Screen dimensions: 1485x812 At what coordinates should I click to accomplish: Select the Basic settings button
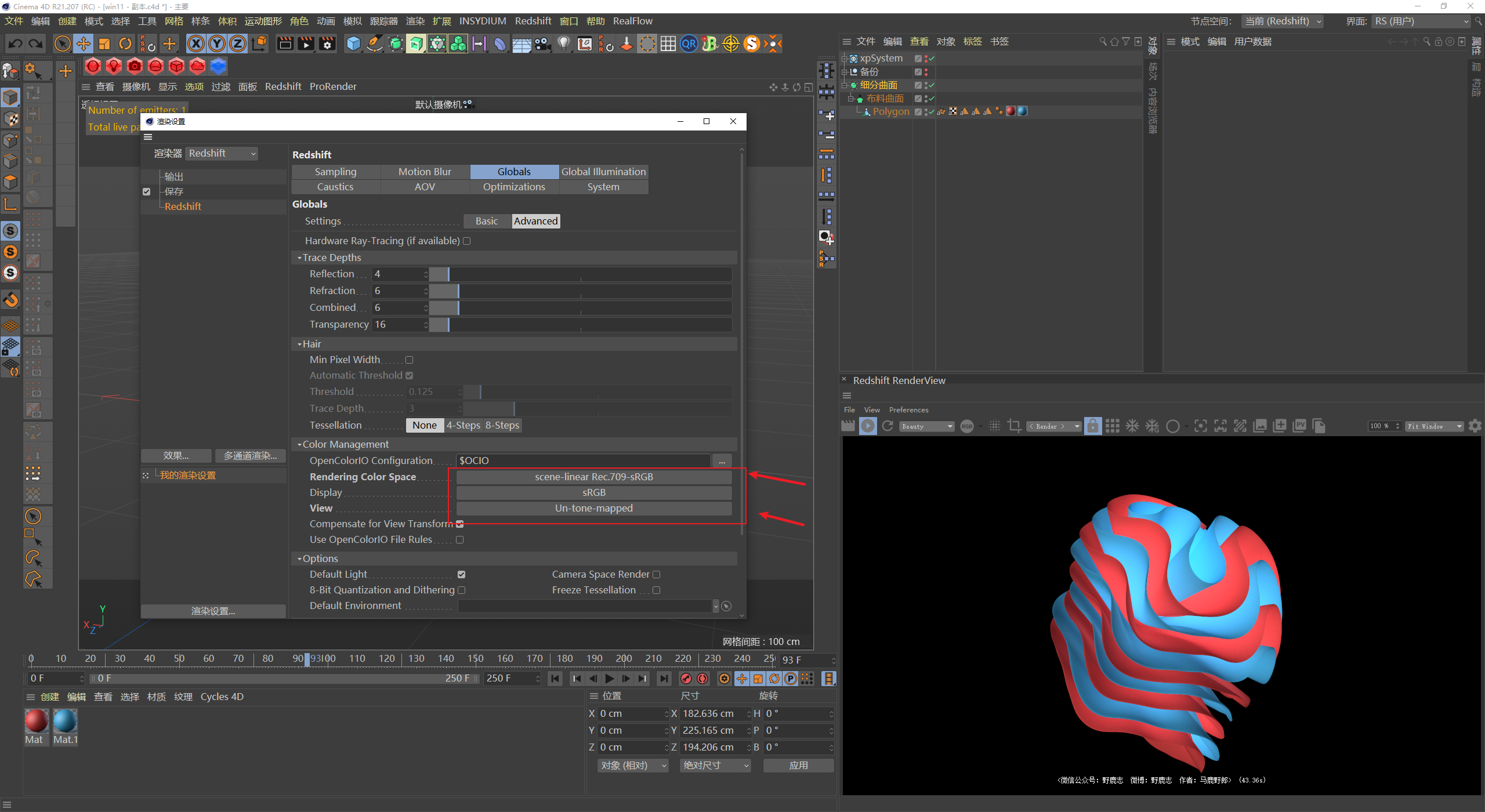click(487, 222)
